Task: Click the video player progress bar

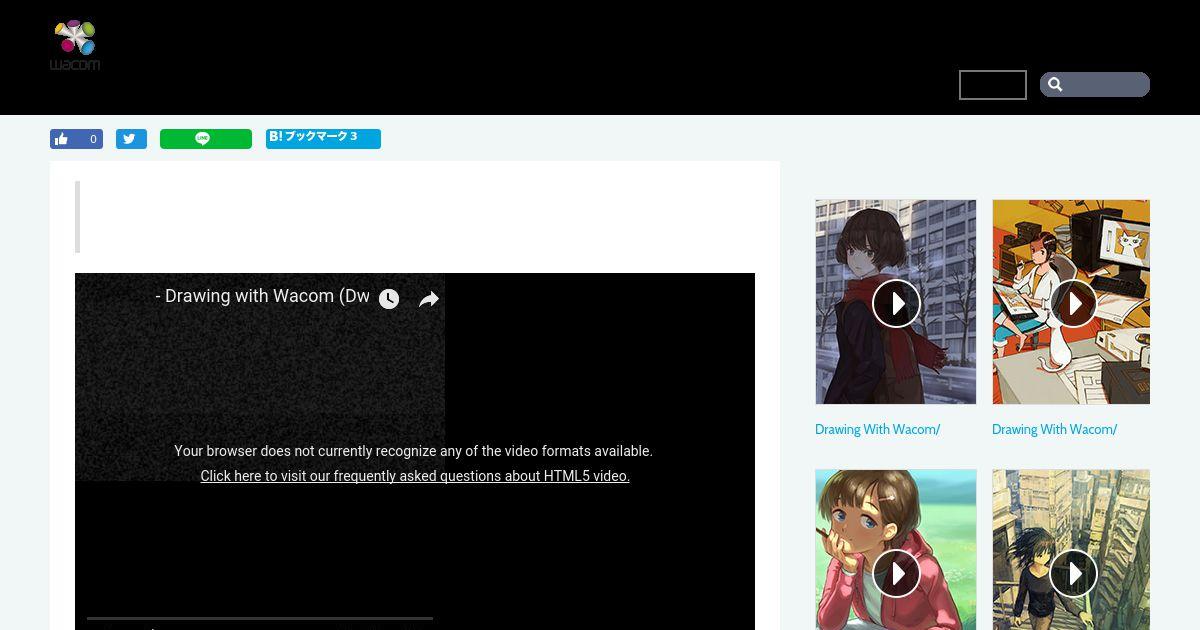Action: [260, 619]
